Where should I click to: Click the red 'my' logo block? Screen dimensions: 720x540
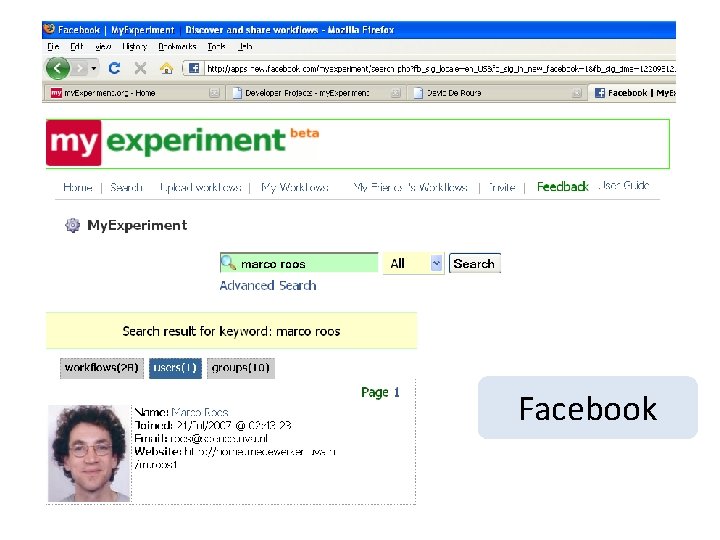pos(73,142)
